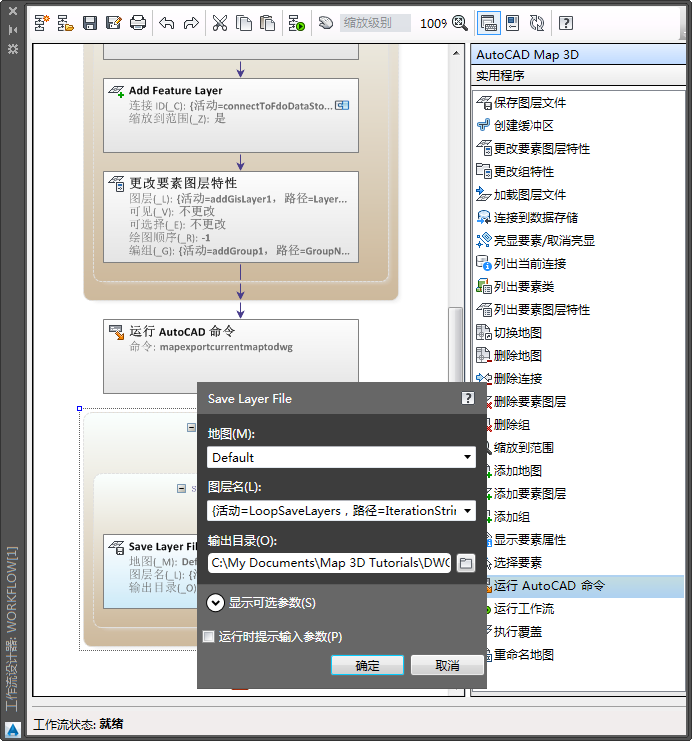Select 运行 AutoCAD 命令 in activity list

coord(585,586)
